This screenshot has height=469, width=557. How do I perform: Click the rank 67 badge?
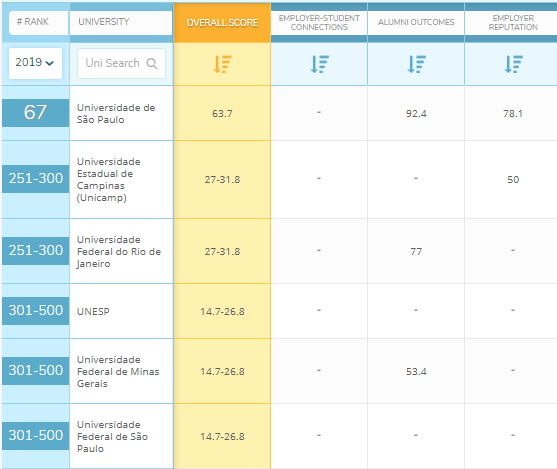35,113
